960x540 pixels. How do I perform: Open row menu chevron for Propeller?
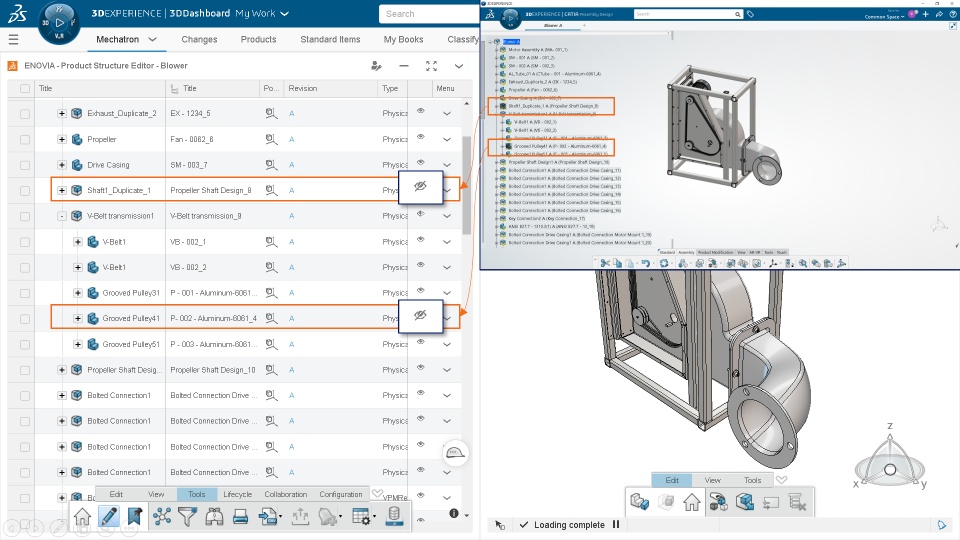[447, 140]
